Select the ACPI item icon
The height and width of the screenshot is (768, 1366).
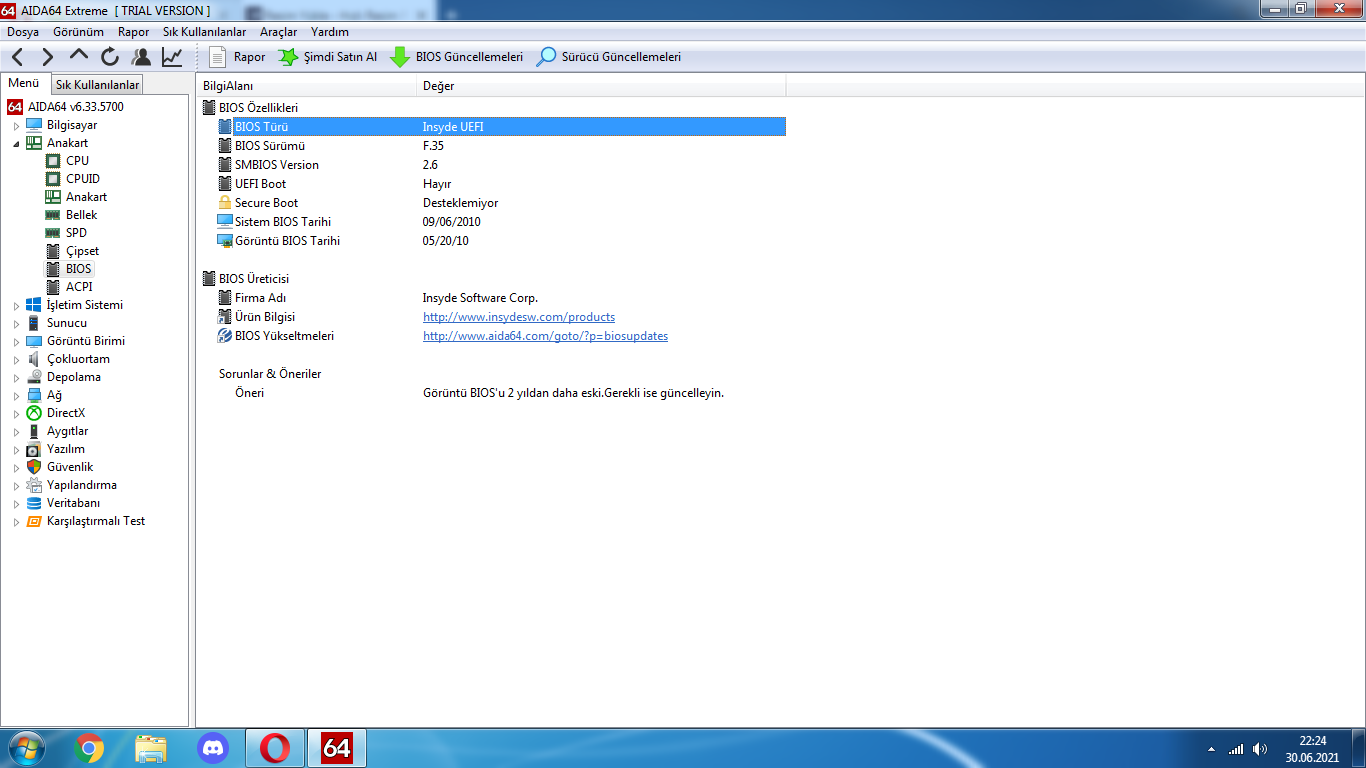pyautogui.click(x=53, y=287)
